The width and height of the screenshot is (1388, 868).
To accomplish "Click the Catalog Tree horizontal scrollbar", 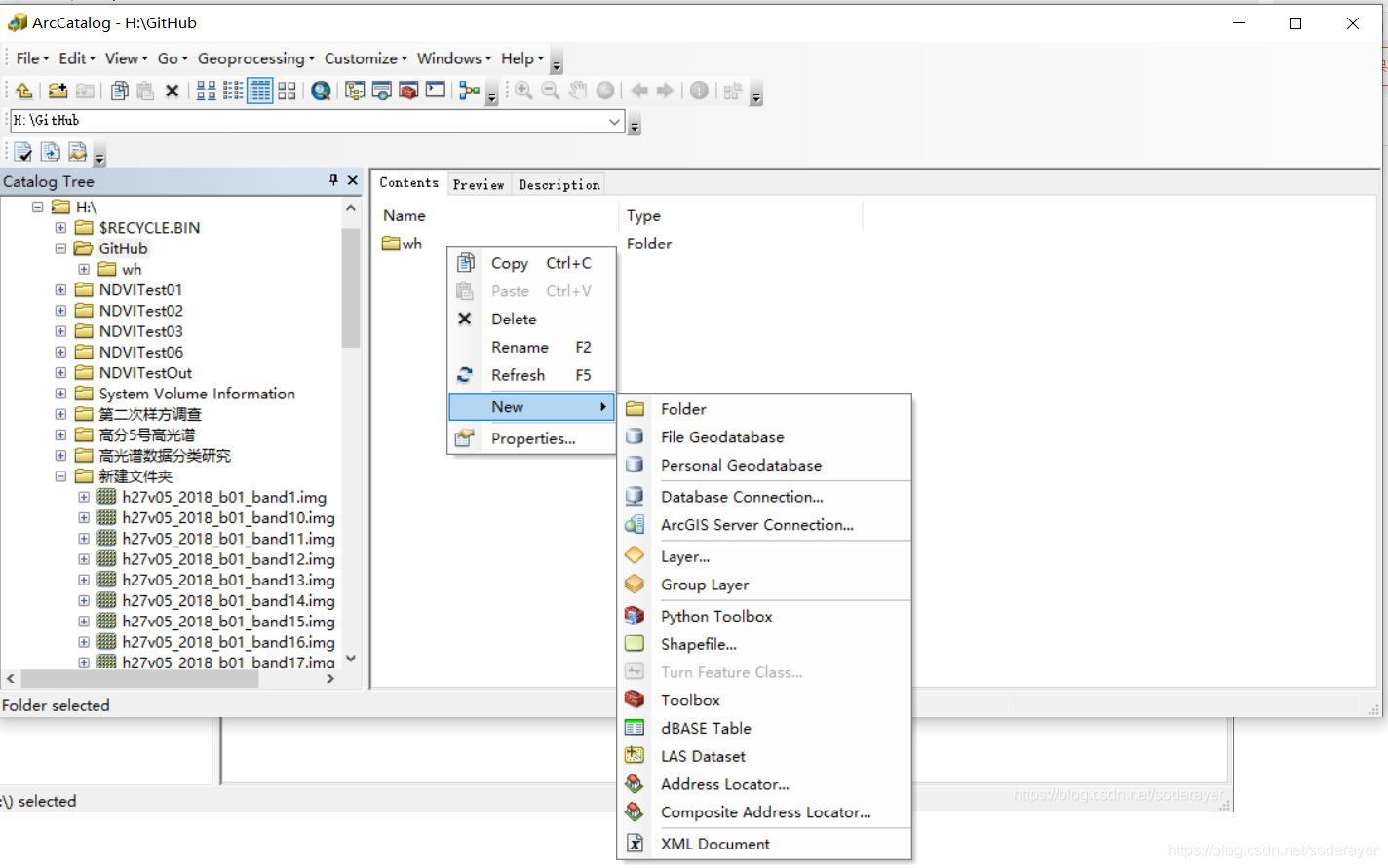I will (139, 679).
